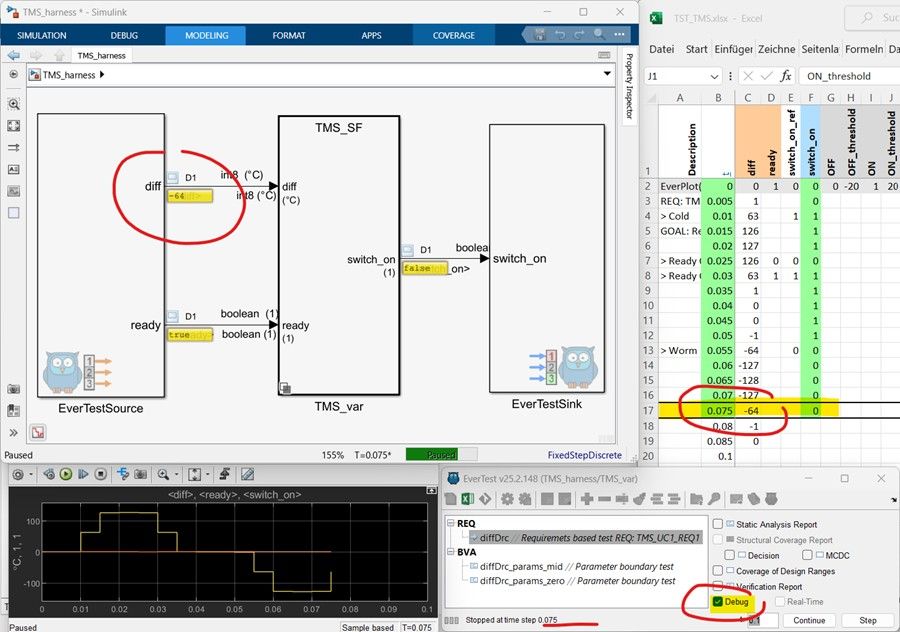Click the scope configuration gear icon

(18, 474)
